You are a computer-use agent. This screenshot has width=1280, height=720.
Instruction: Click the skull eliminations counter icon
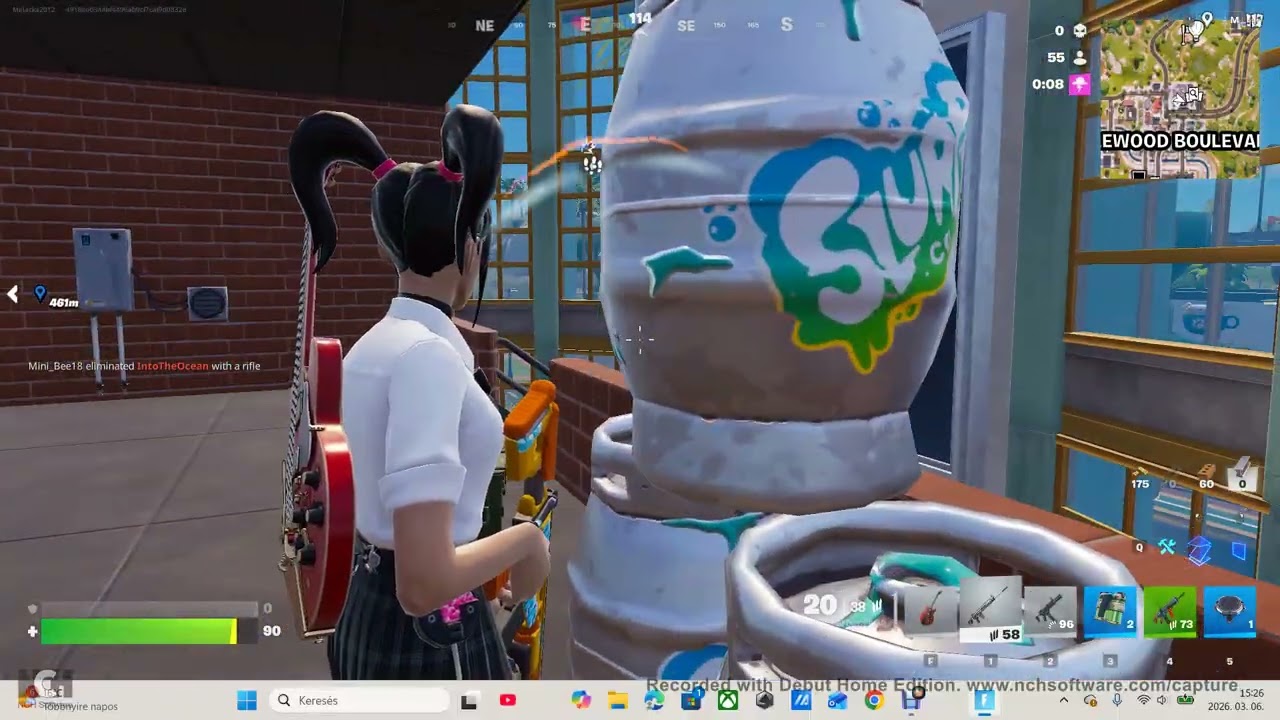(x=1080, y=31)
